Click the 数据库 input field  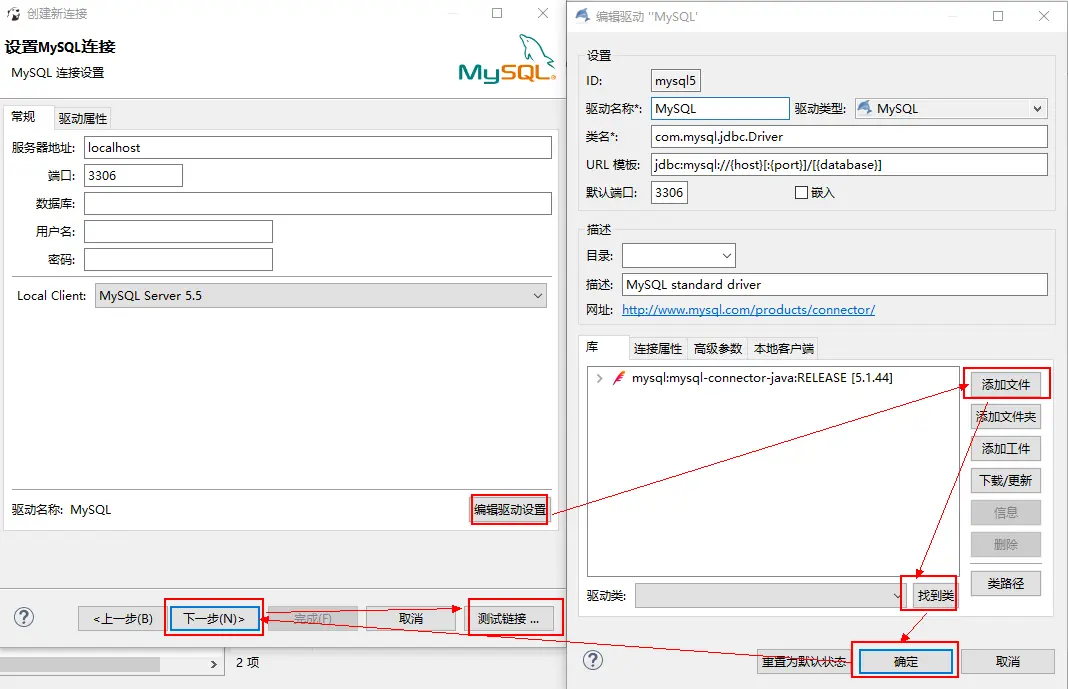click(317, 204)
